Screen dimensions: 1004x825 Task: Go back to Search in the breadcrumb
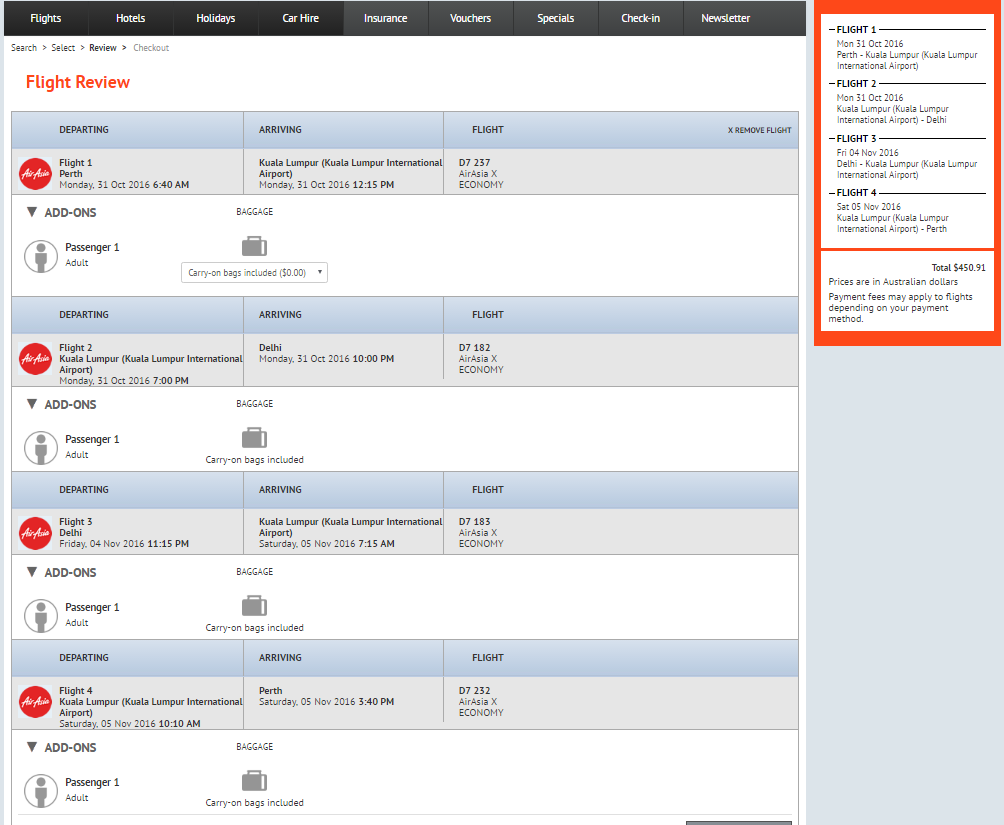[x=24, y=47]
